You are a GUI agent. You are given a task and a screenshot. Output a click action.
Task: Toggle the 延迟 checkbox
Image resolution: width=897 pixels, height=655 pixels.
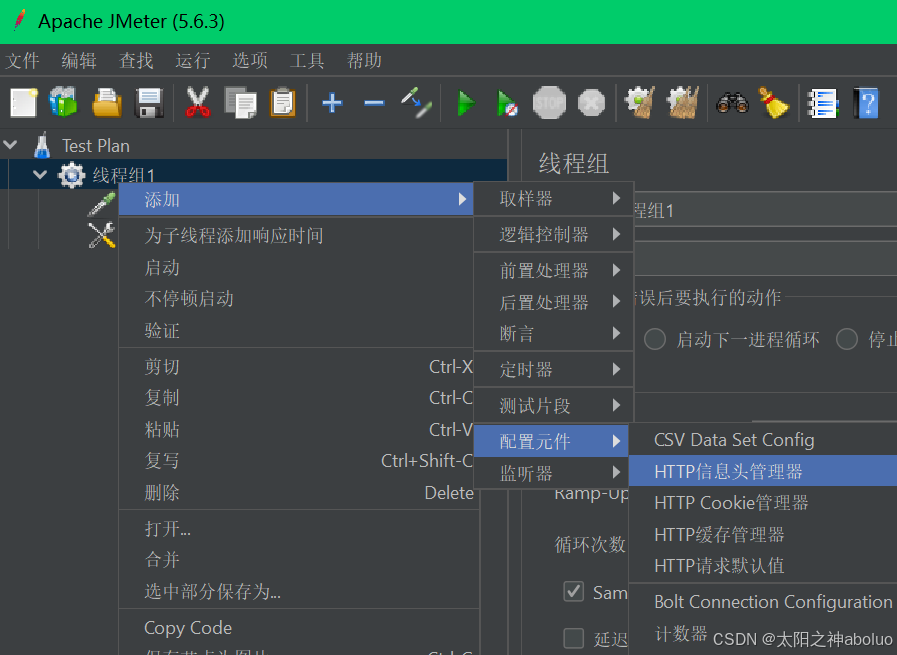click(573, 638)
